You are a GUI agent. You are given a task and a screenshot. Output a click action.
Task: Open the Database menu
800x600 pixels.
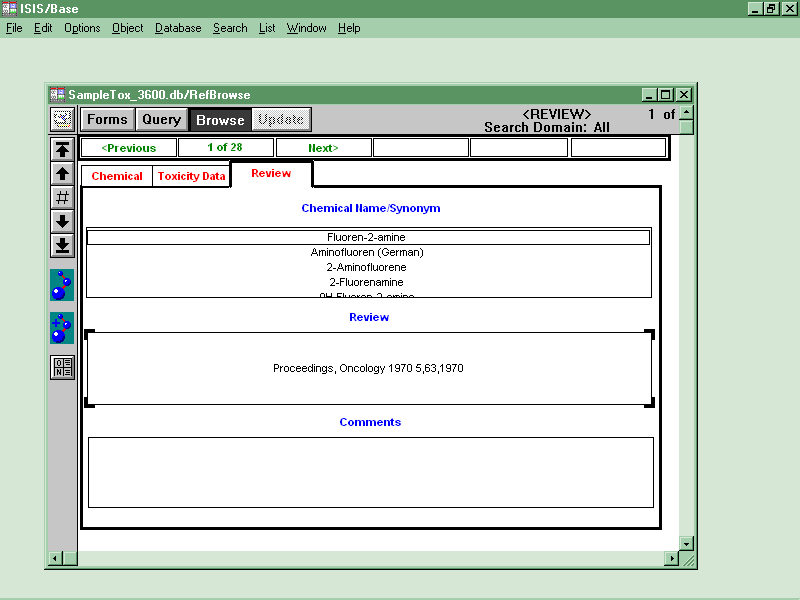(x=178, y=28)
